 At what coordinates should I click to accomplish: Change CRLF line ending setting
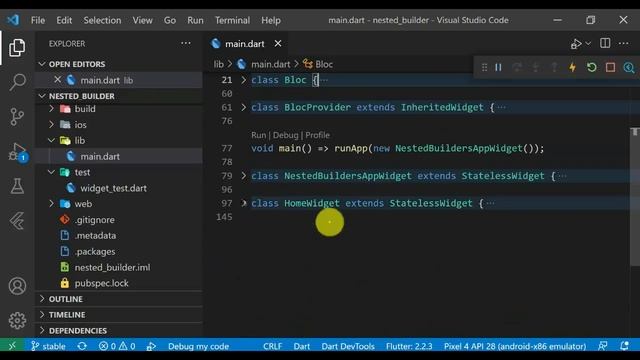pos(272,346)
